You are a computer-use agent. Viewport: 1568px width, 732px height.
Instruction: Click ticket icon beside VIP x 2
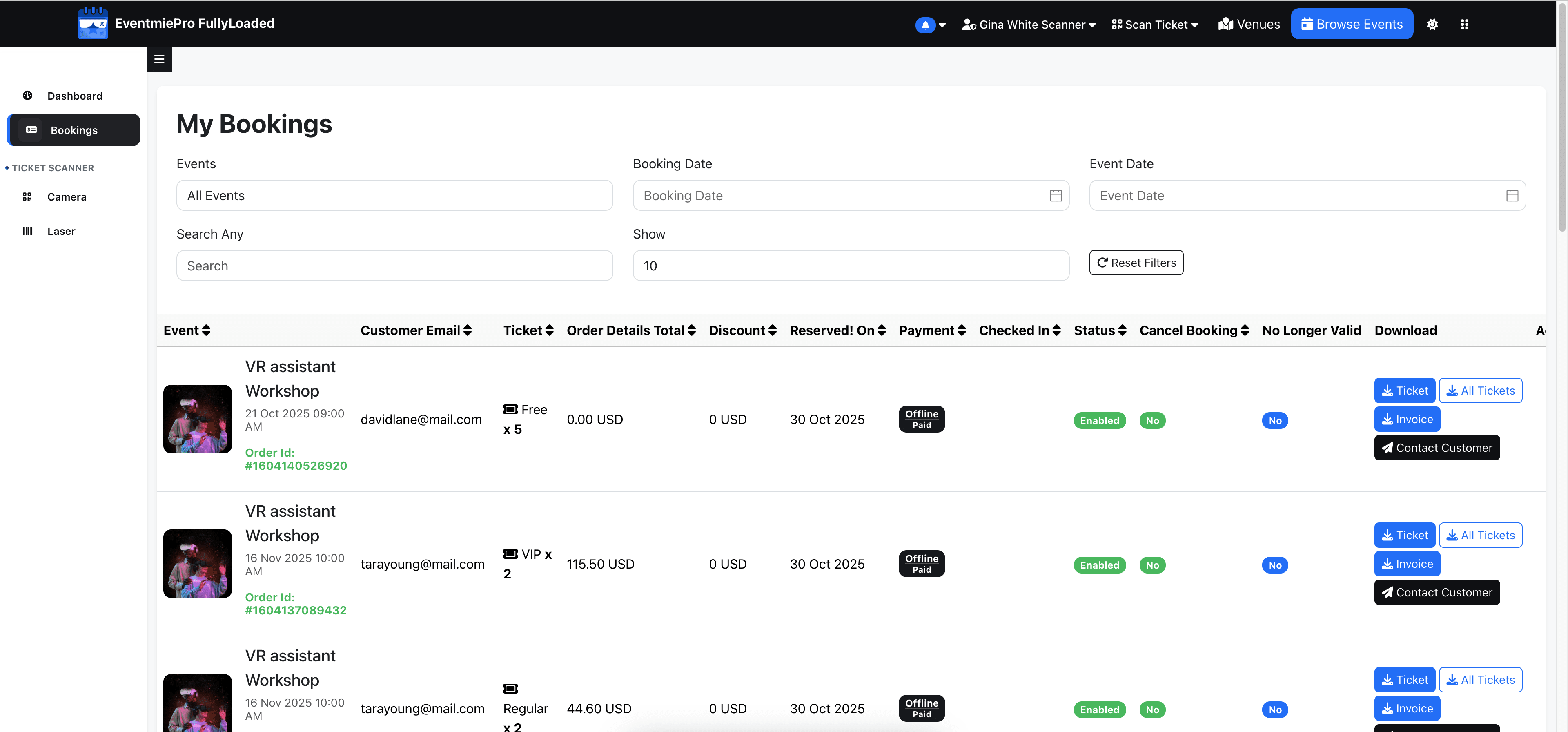click(x=510, y=554)
